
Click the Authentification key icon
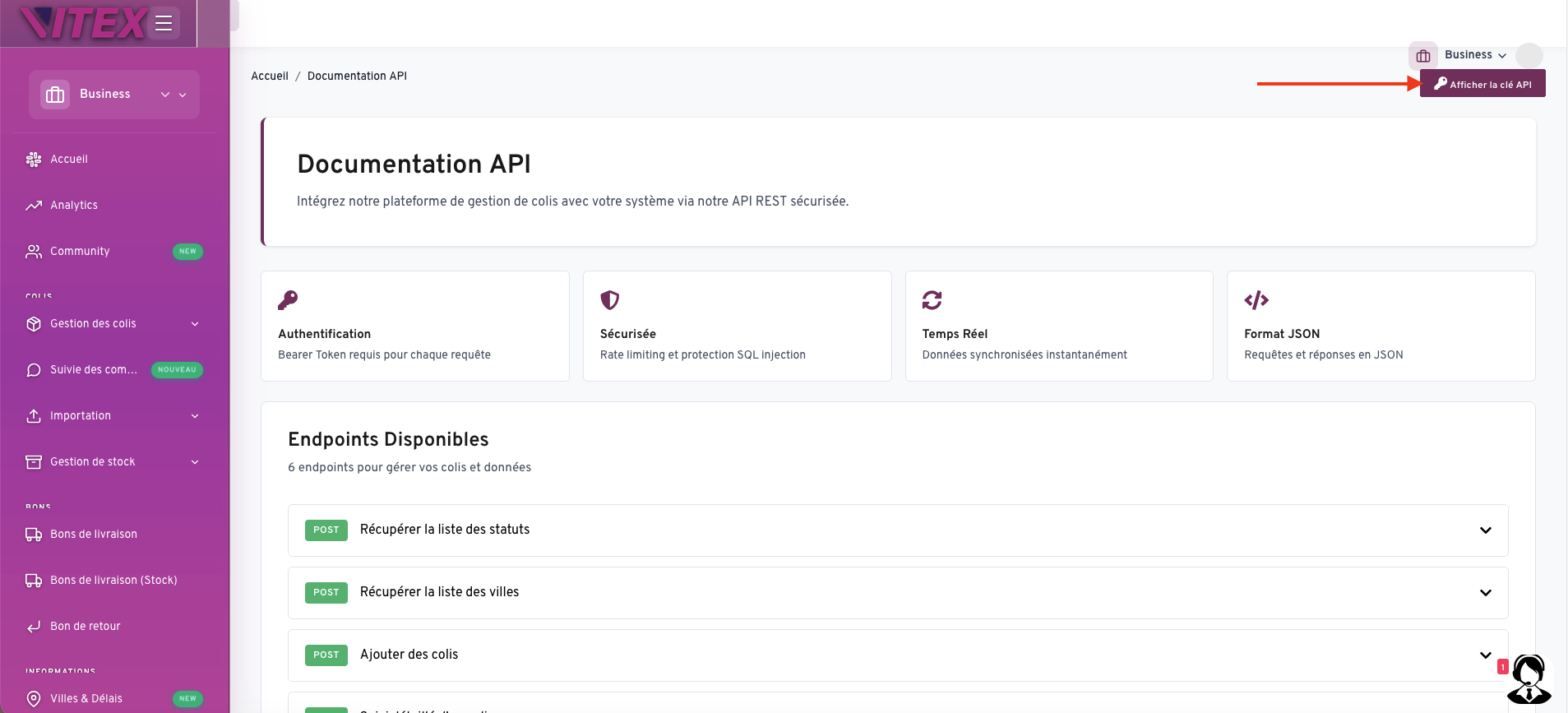pyautogui.click(x=288, y=300)
